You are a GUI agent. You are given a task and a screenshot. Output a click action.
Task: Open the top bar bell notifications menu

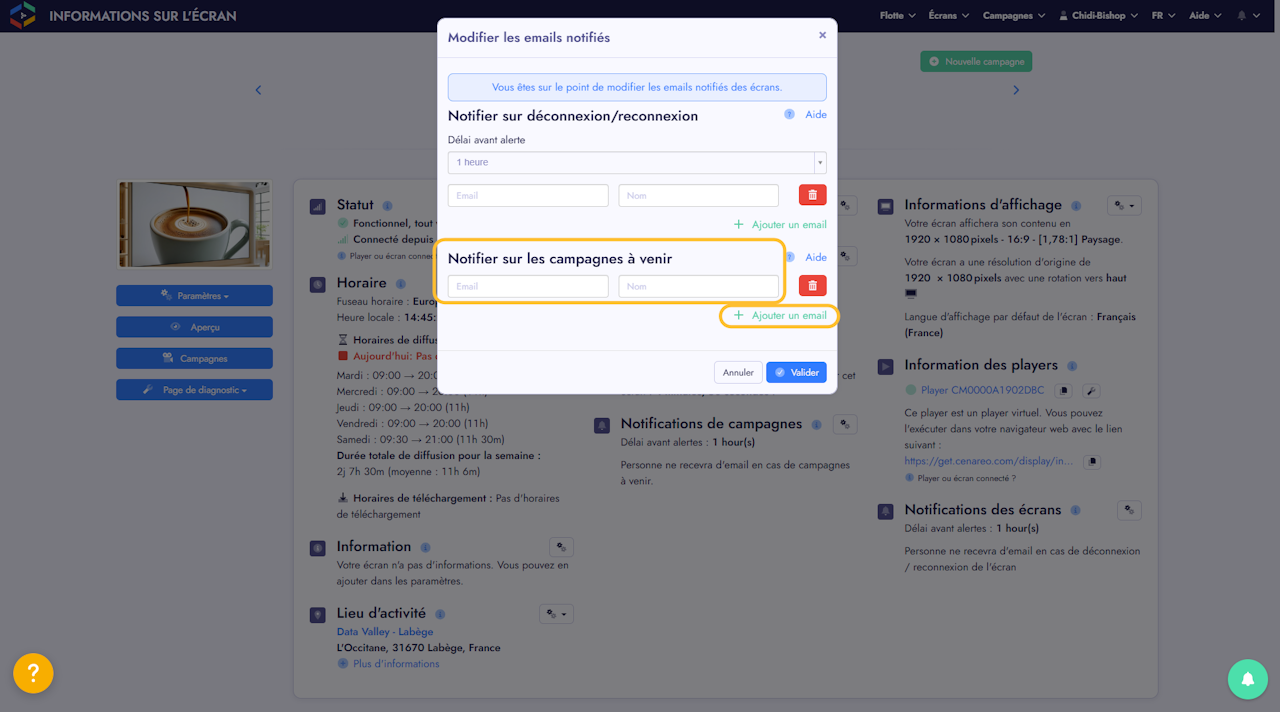[1248, 16]
